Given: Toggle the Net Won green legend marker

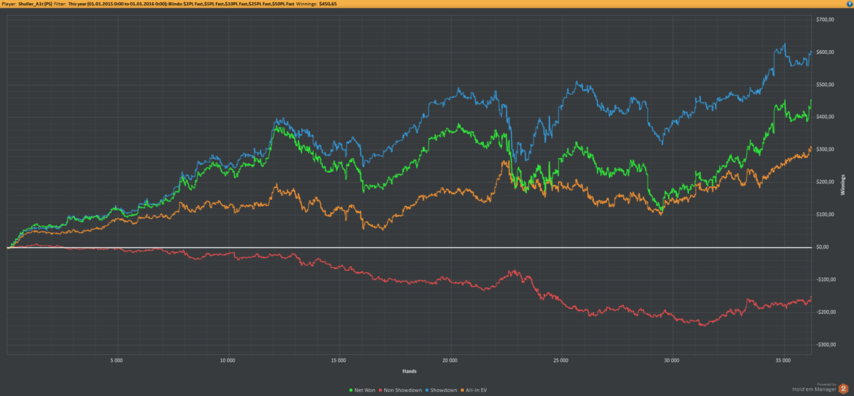Looking at the screenshot, I should [x=351, y=390].
